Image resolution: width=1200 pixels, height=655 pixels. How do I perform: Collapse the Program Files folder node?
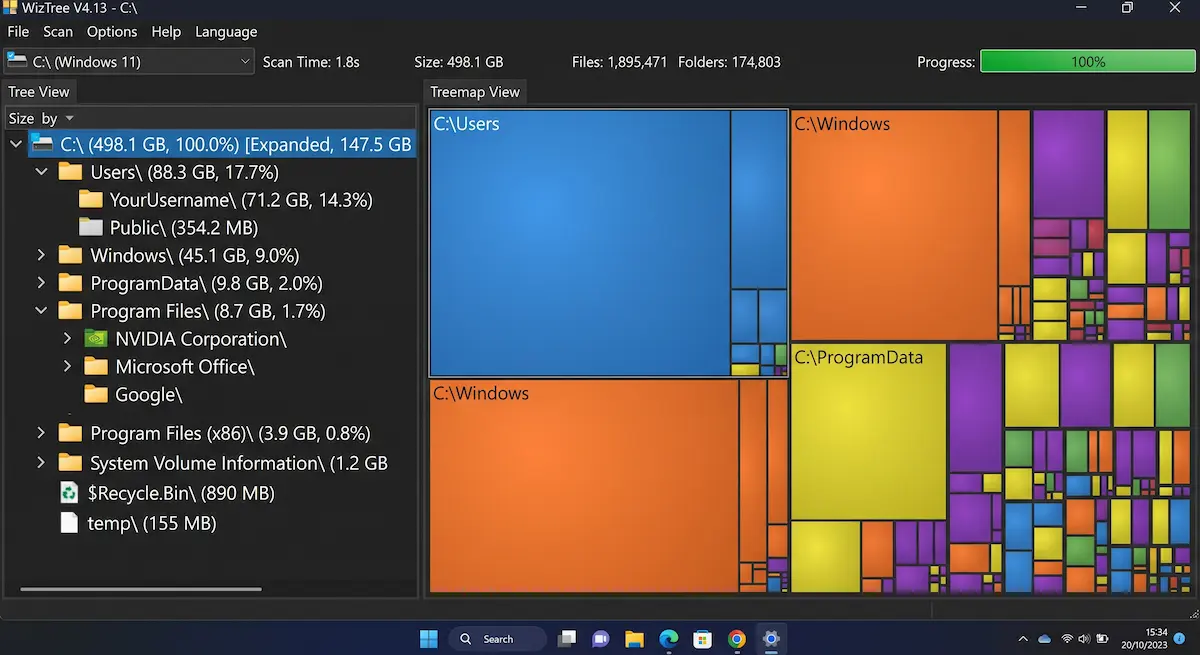pyautogui.click(x=42, y=311)
